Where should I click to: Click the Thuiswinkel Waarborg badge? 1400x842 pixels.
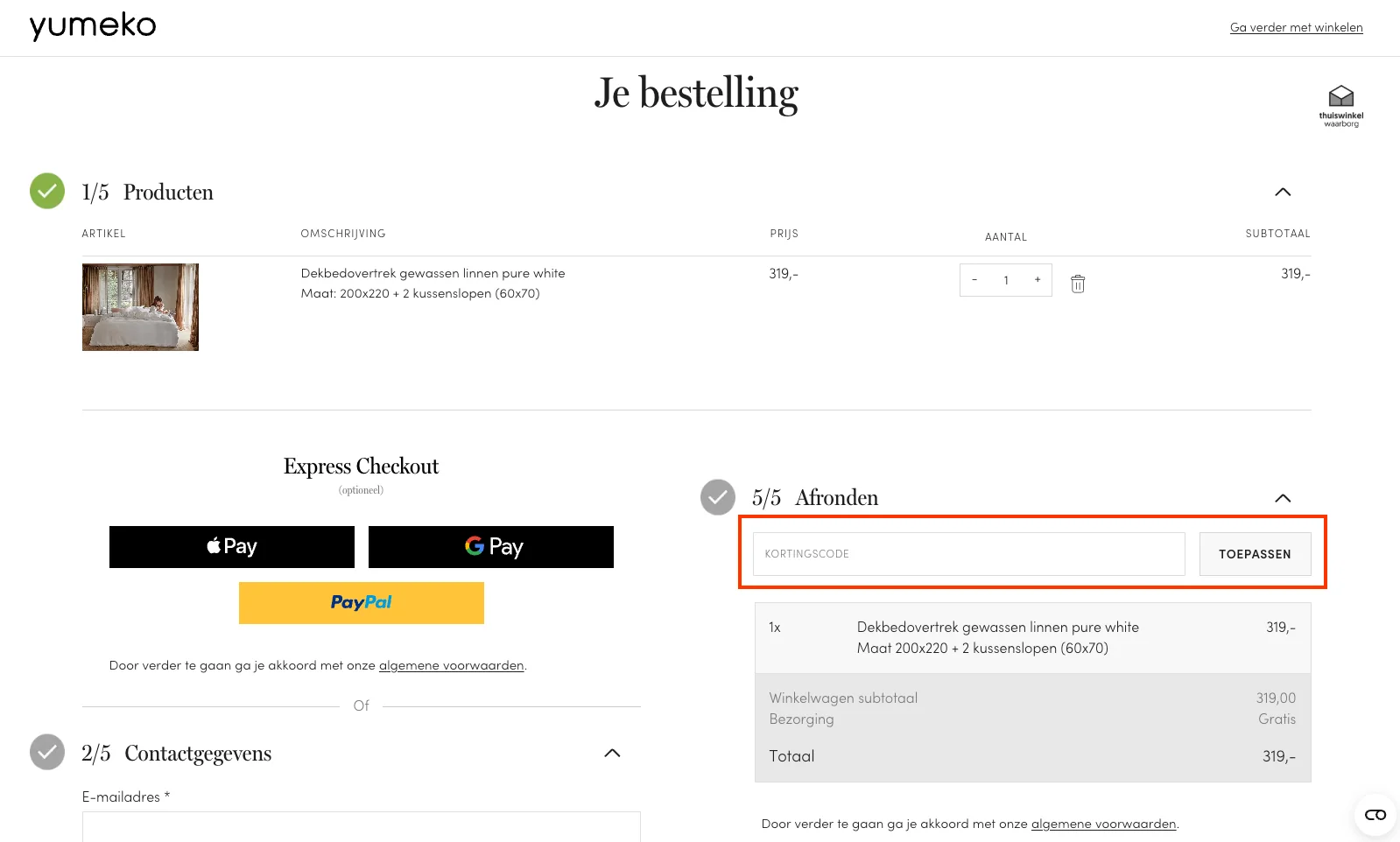click(x=1340, y=106)
